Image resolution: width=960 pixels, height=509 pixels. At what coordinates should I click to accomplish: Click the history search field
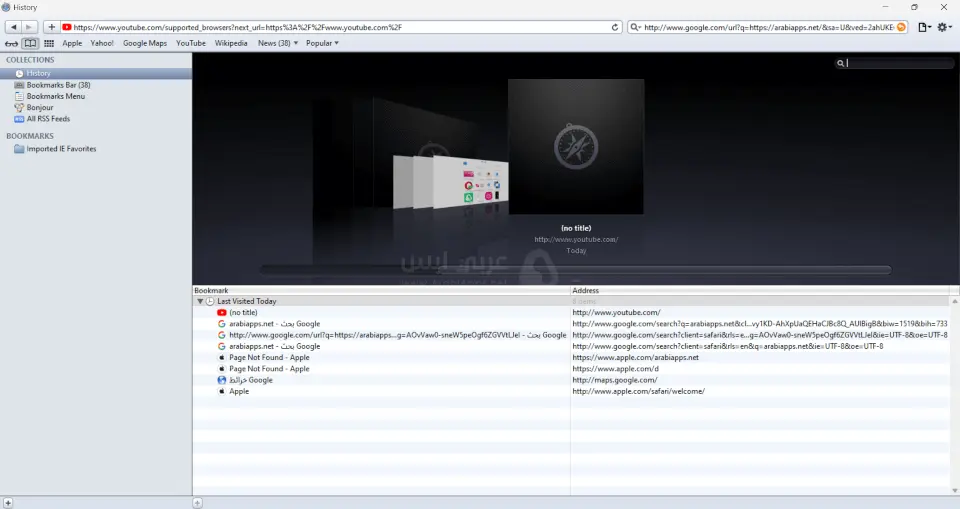pyautogui.click(x=897, y=63)
